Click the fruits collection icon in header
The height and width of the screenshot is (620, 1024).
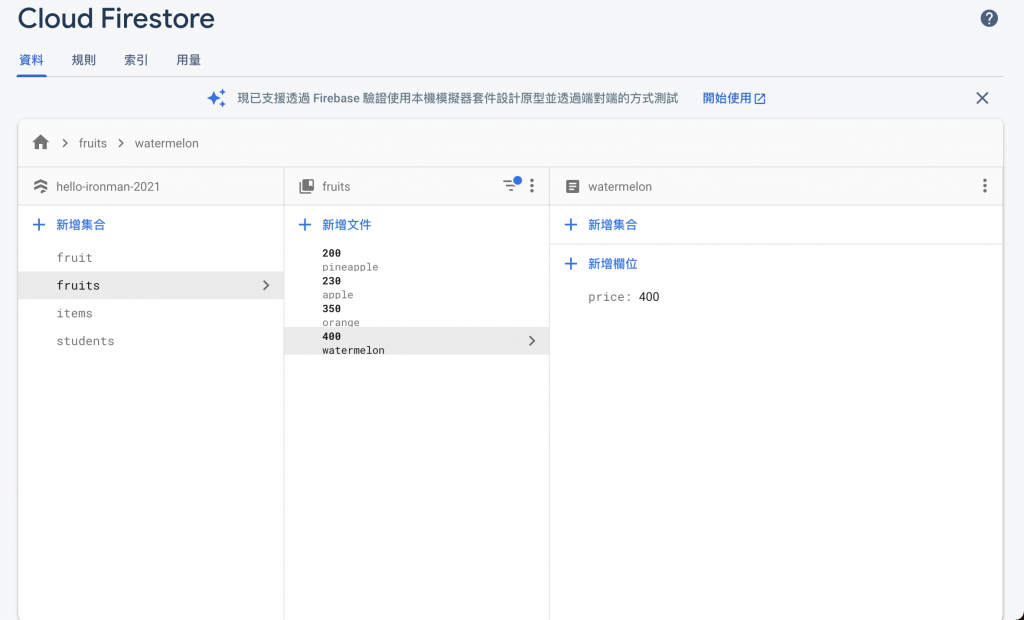coord(307,186)
